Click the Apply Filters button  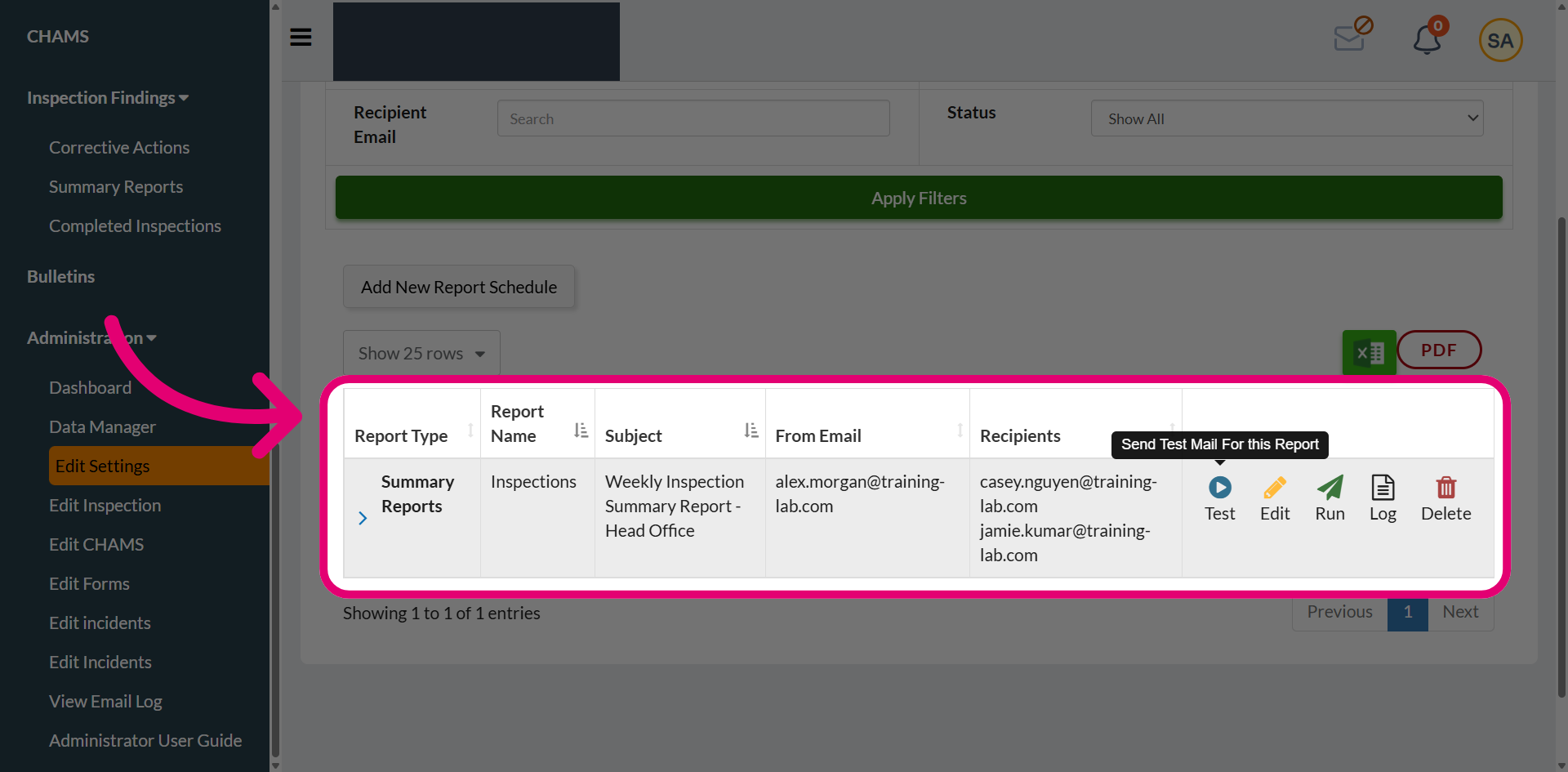point(919,198)
